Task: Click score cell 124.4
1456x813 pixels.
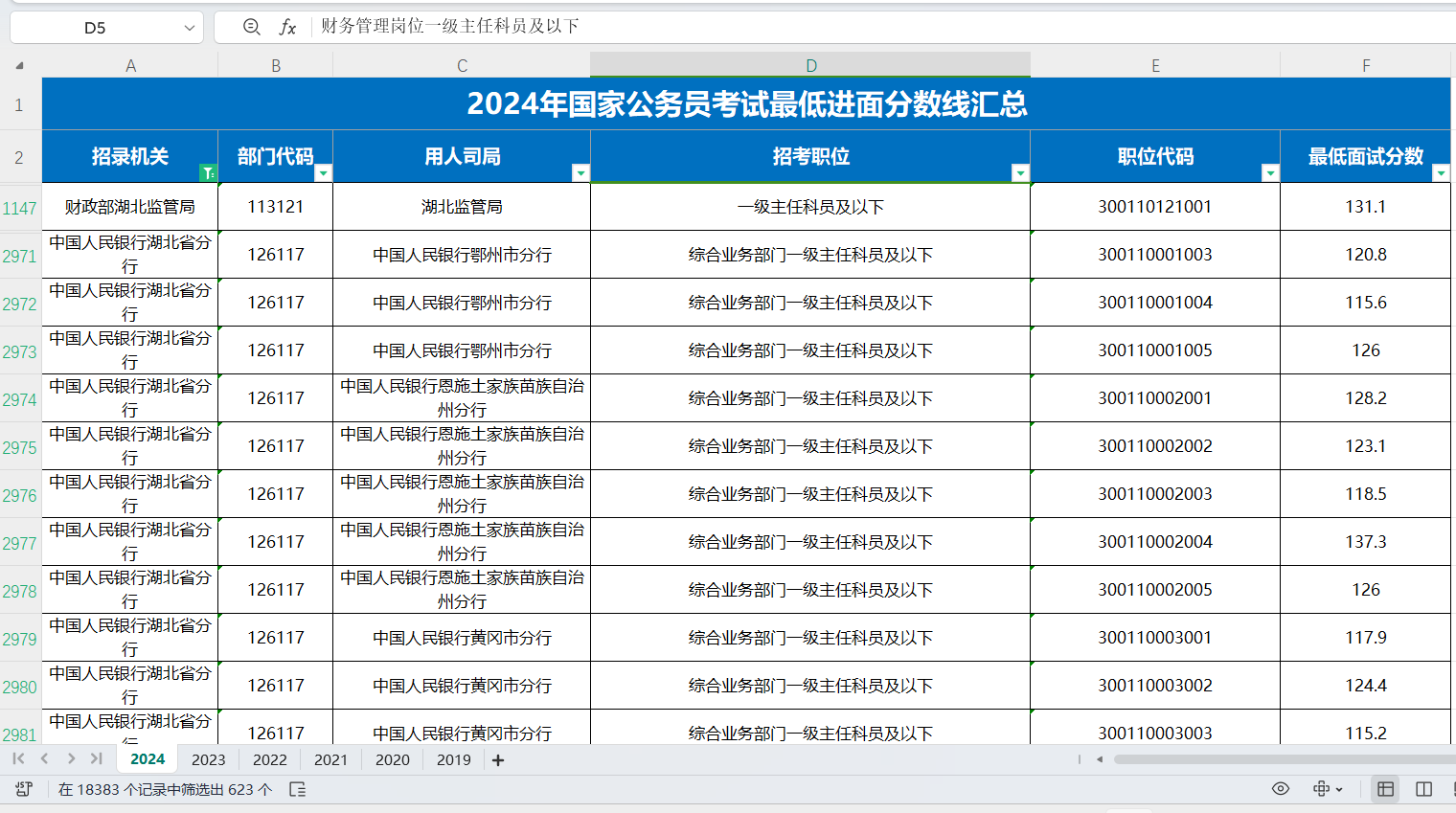Action: [x=1366, y=686]
